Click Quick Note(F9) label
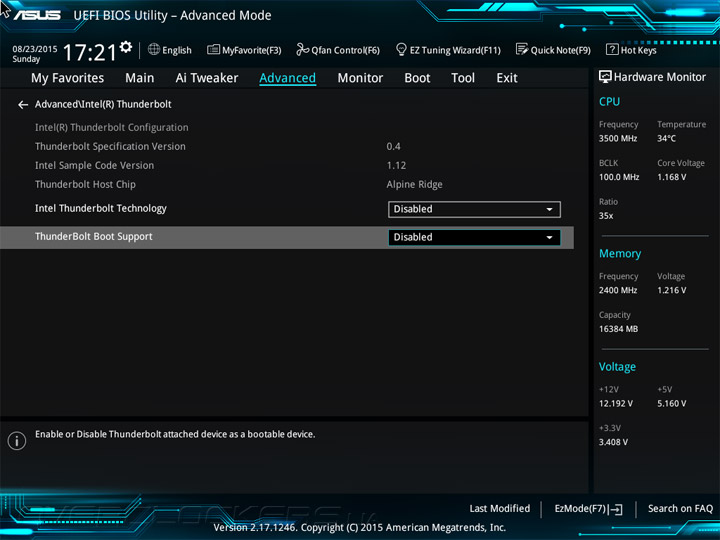Screen dimensions: 720x540 pyautogui.click(x=561, y=50)
